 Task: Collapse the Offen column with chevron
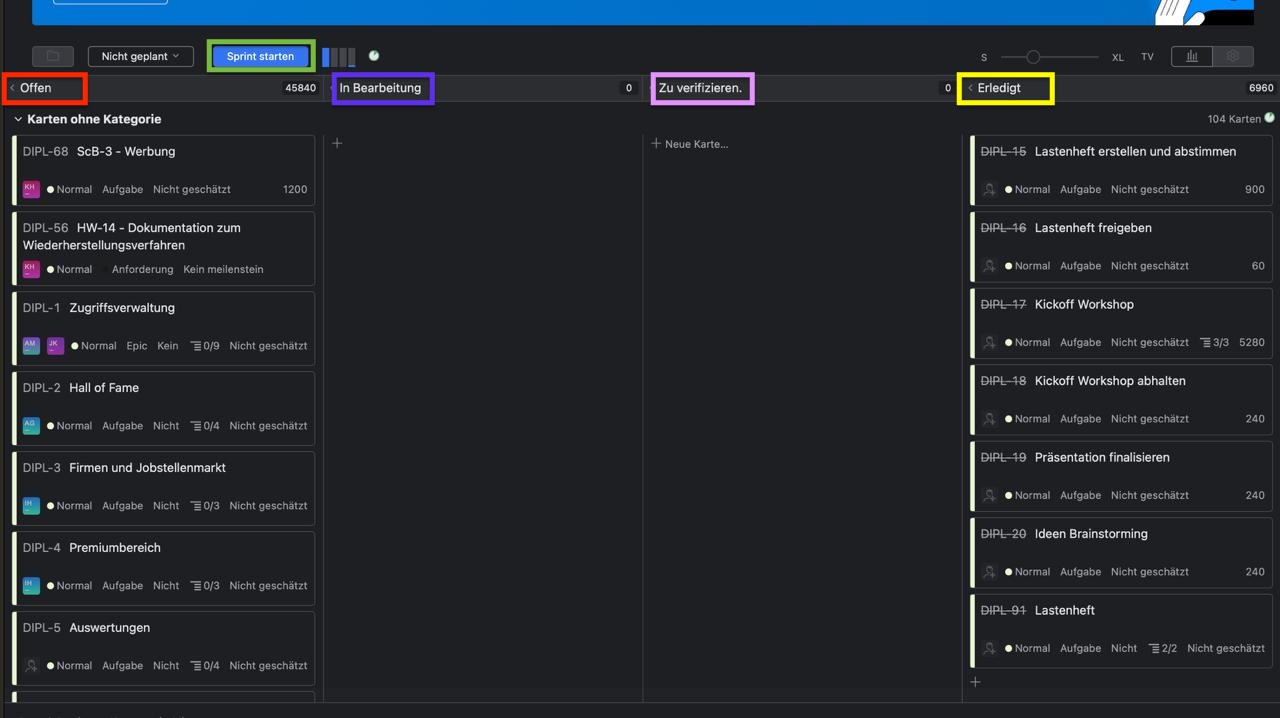pos(12,88)
